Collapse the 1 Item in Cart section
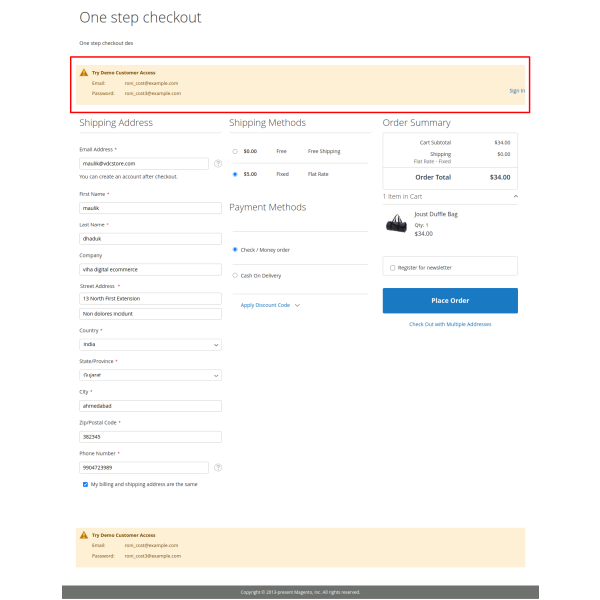 coord(515,196)
